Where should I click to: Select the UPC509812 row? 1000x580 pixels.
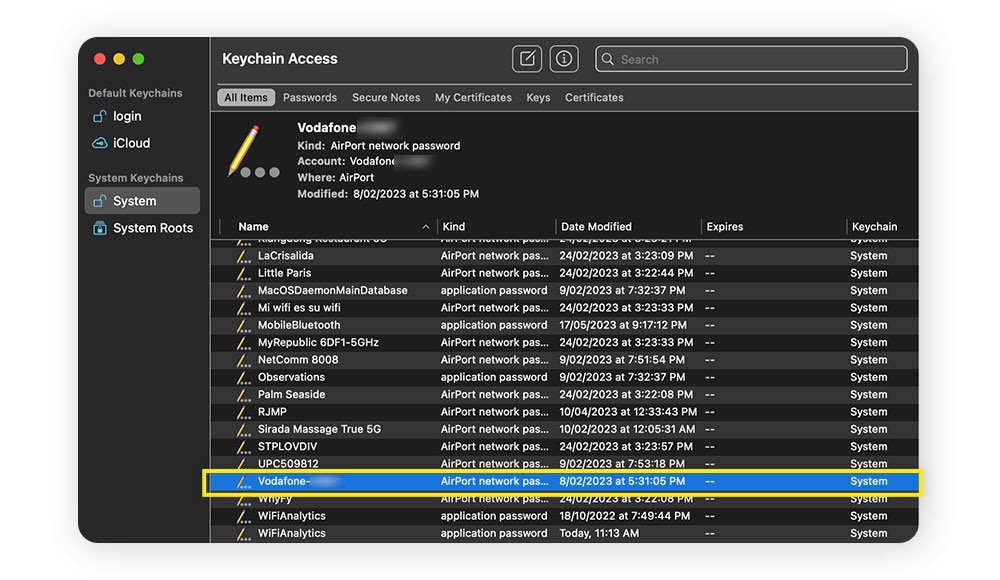coord(564,464)
